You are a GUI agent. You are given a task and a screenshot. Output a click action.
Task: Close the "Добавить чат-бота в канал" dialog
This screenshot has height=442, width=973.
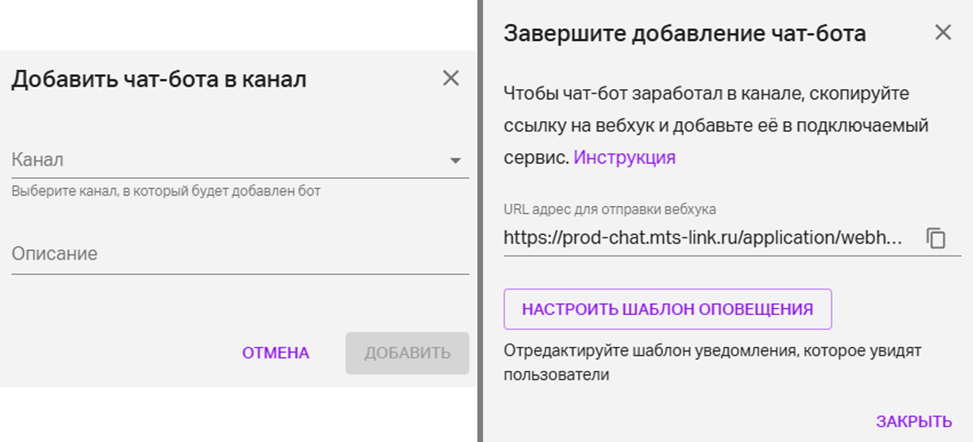pyautogui.click(x=451, y=79)
